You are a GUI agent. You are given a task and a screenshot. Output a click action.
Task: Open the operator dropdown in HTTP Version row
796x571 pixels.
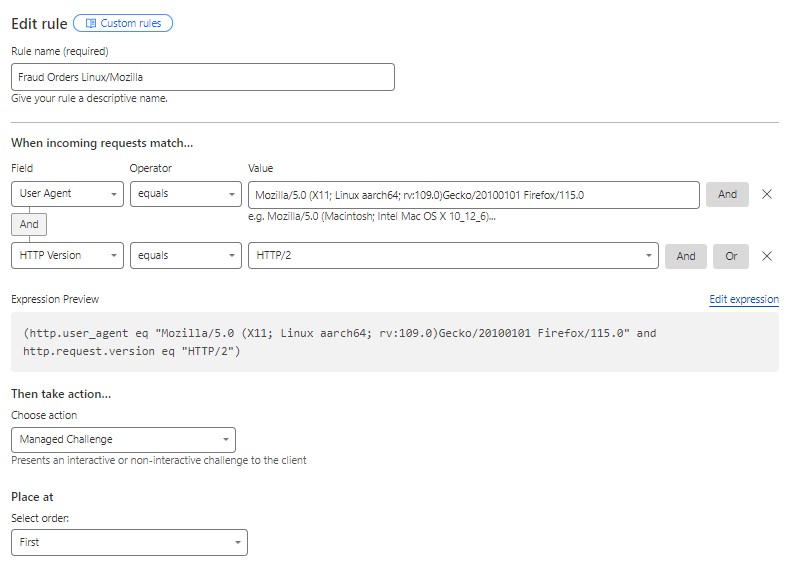pyautogui.click(x=186, y=255)
